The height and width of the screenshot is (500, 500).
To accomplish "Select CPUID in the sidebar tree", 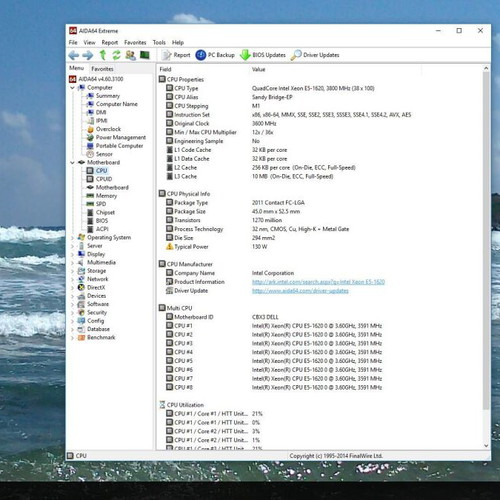I will (104, 179).
